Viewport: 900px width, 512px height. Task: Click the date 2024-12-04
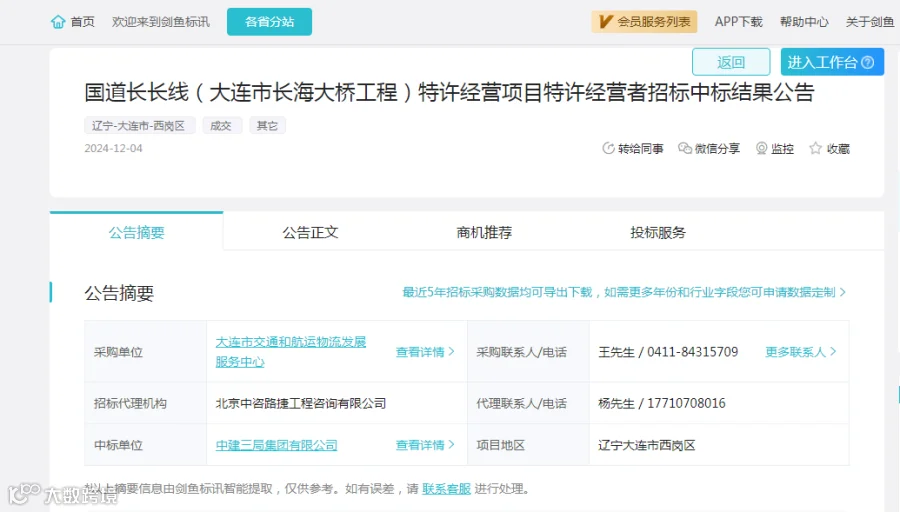[x=113, y=148]
